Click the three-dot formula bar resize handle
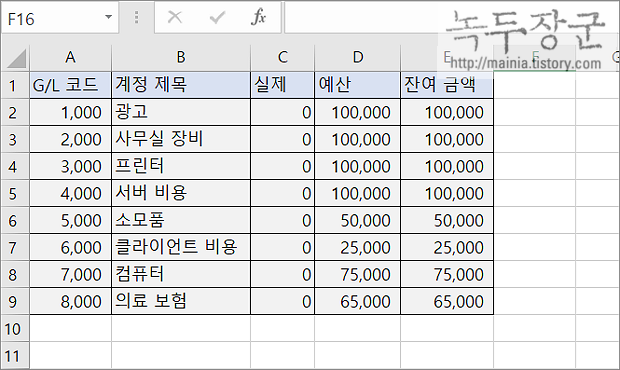Screen dimensions: 620x370 pyautogui.click(x=136, y=17)
